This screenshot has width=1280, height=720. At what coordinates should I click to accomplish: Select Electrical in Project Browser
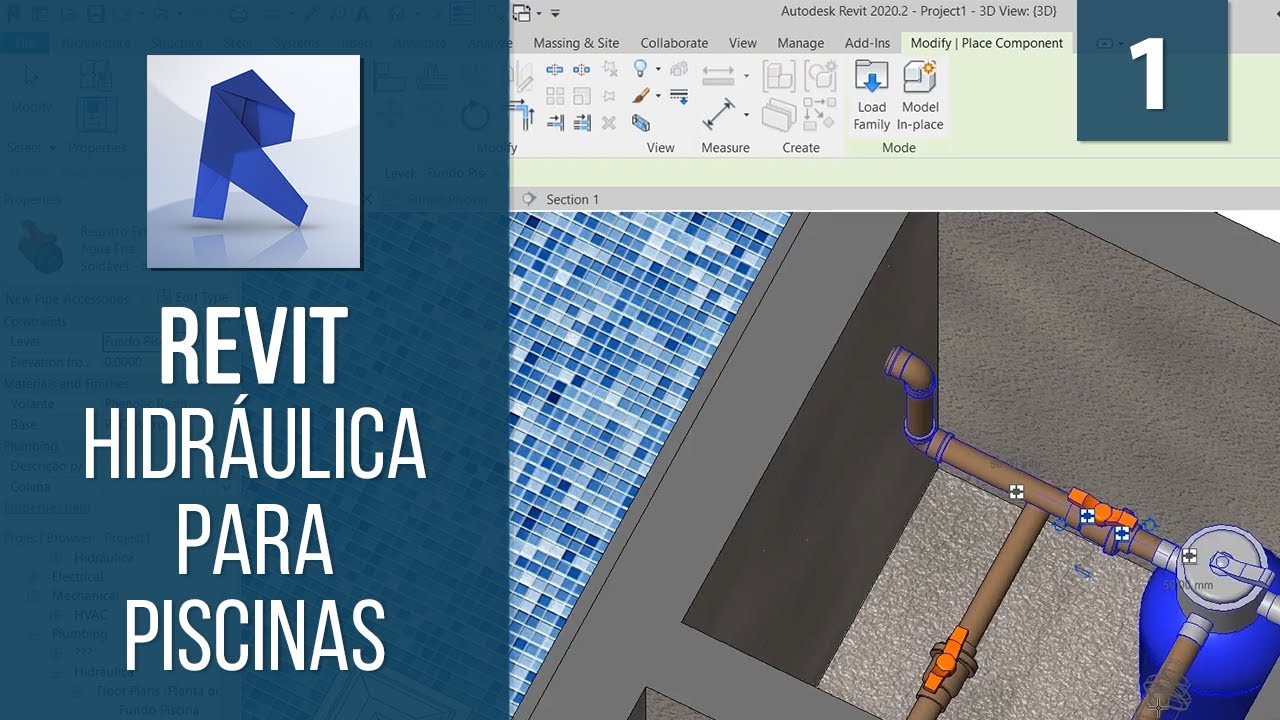(x=77, y=576)
